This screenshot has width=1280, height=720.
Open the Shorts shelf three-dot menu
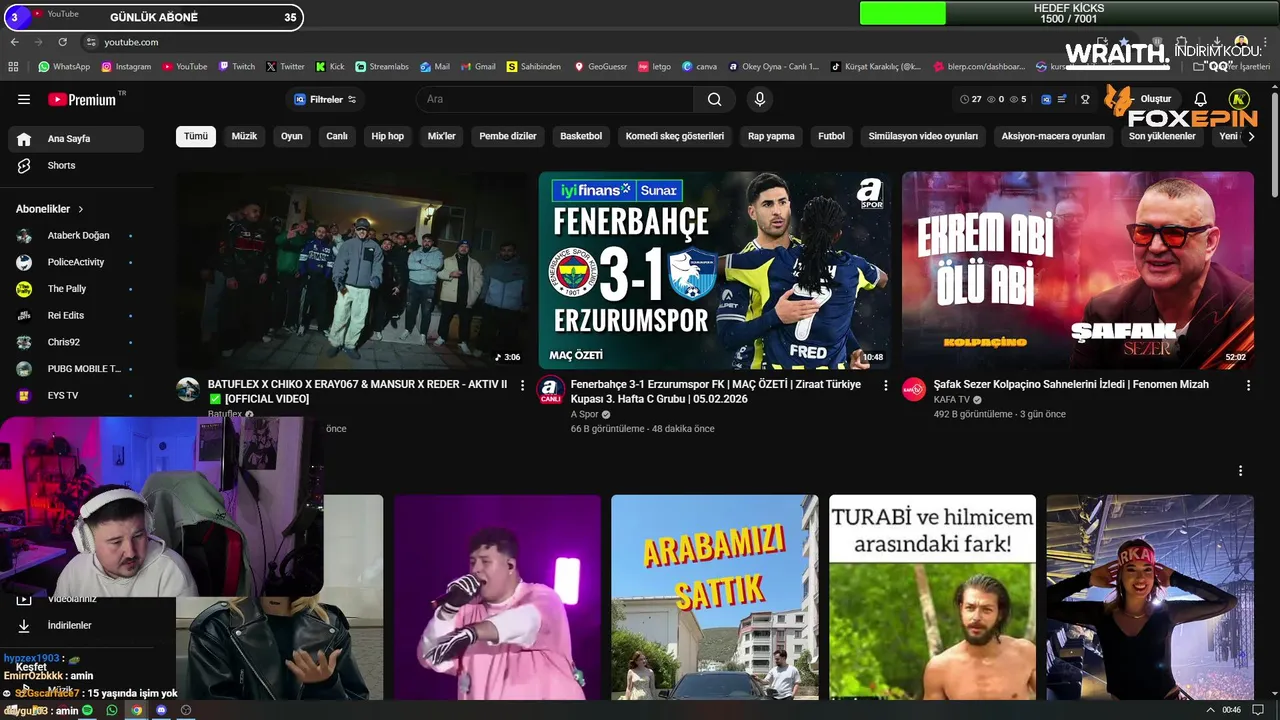pyautogui.click(x=1240, y=471)
